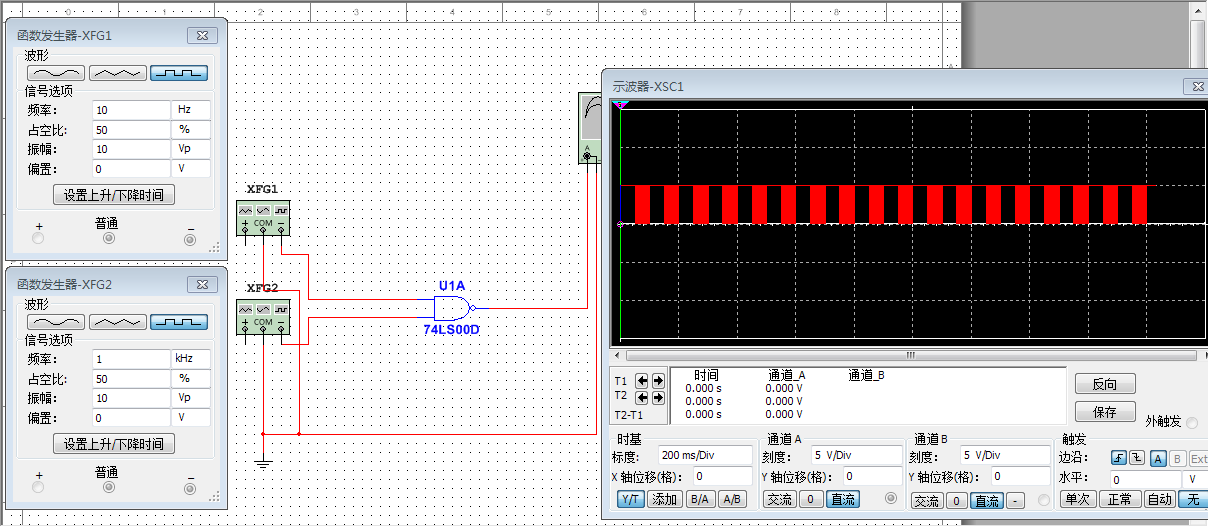
Task: Select triangle waveform in XFG1 generator
Action: tap(117, 73)
